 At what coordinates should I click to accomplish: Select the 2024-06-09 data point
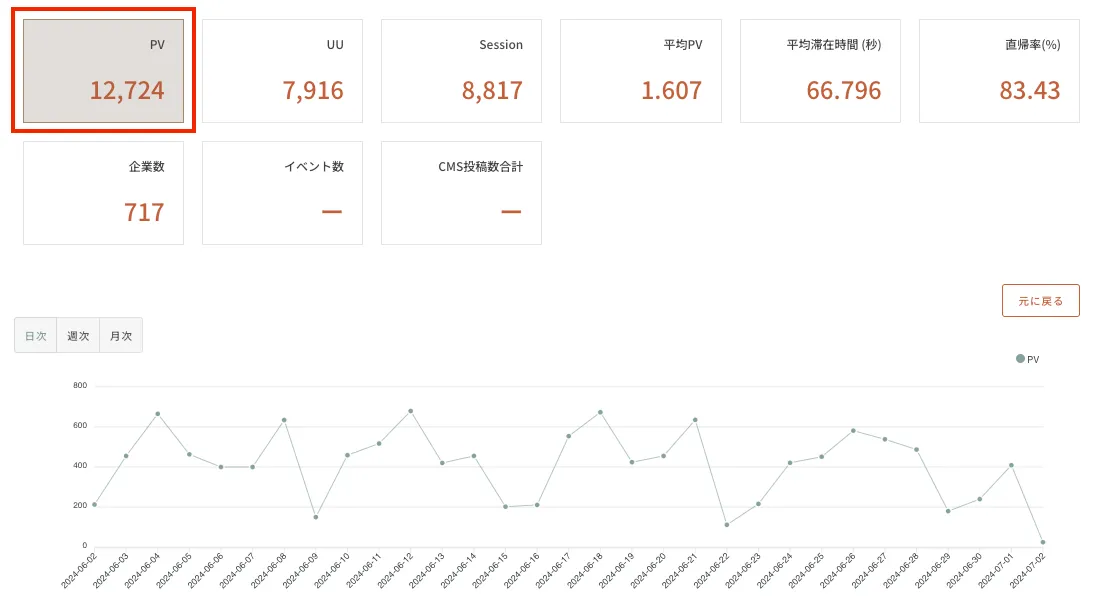(x=316, y=517)
